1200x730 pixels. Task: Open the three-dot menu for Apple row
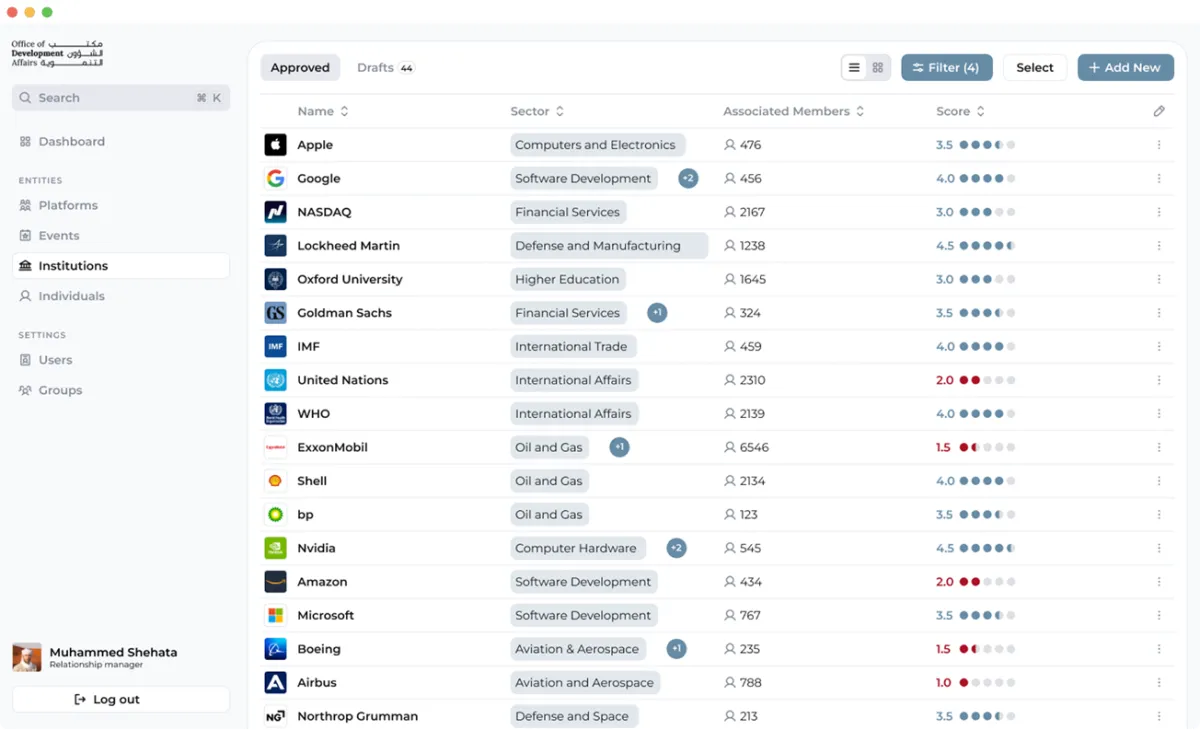coord(1159,145)
